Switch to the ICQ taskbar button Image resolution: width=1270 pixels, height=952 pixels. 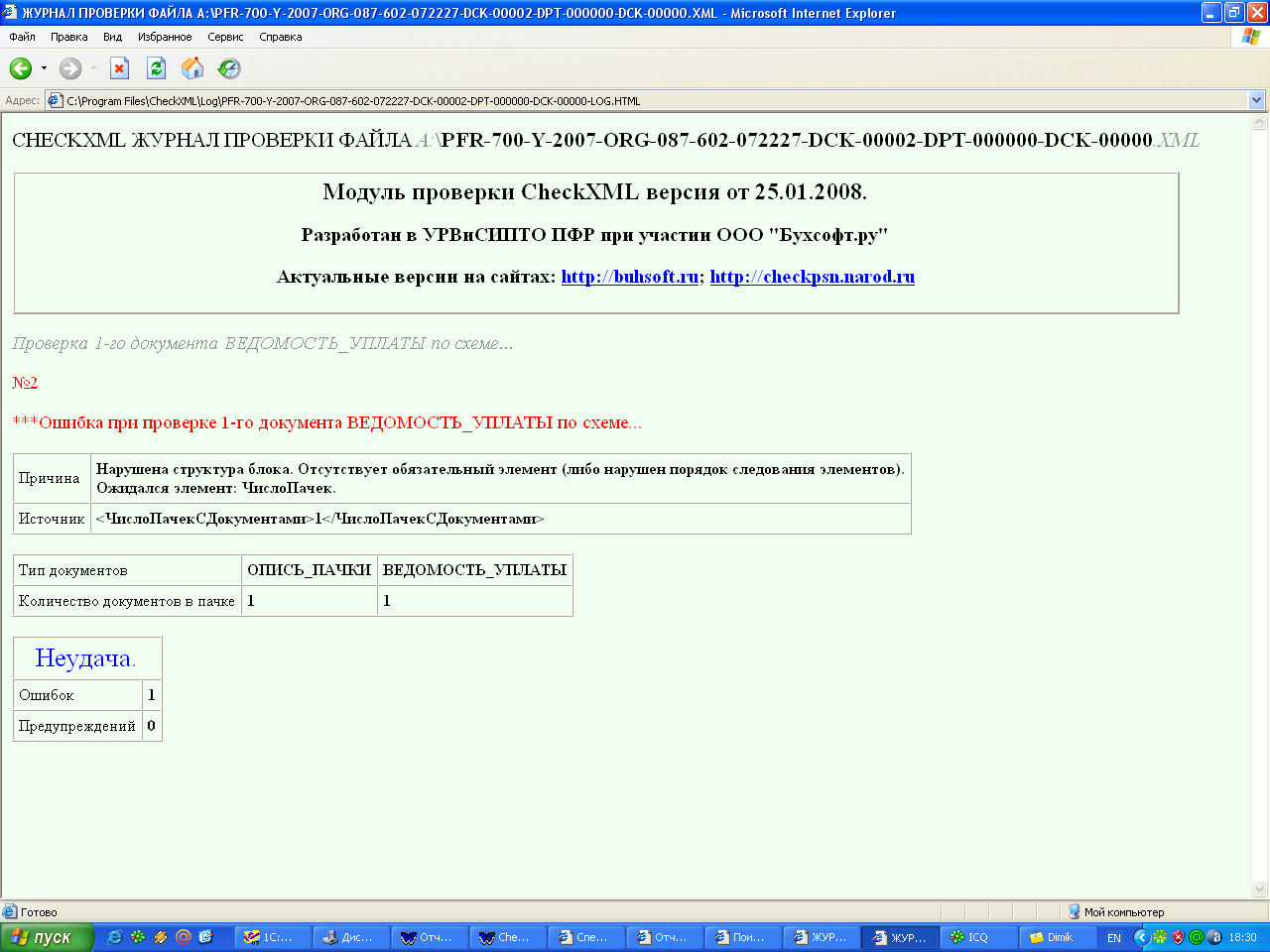click(979, 937)
